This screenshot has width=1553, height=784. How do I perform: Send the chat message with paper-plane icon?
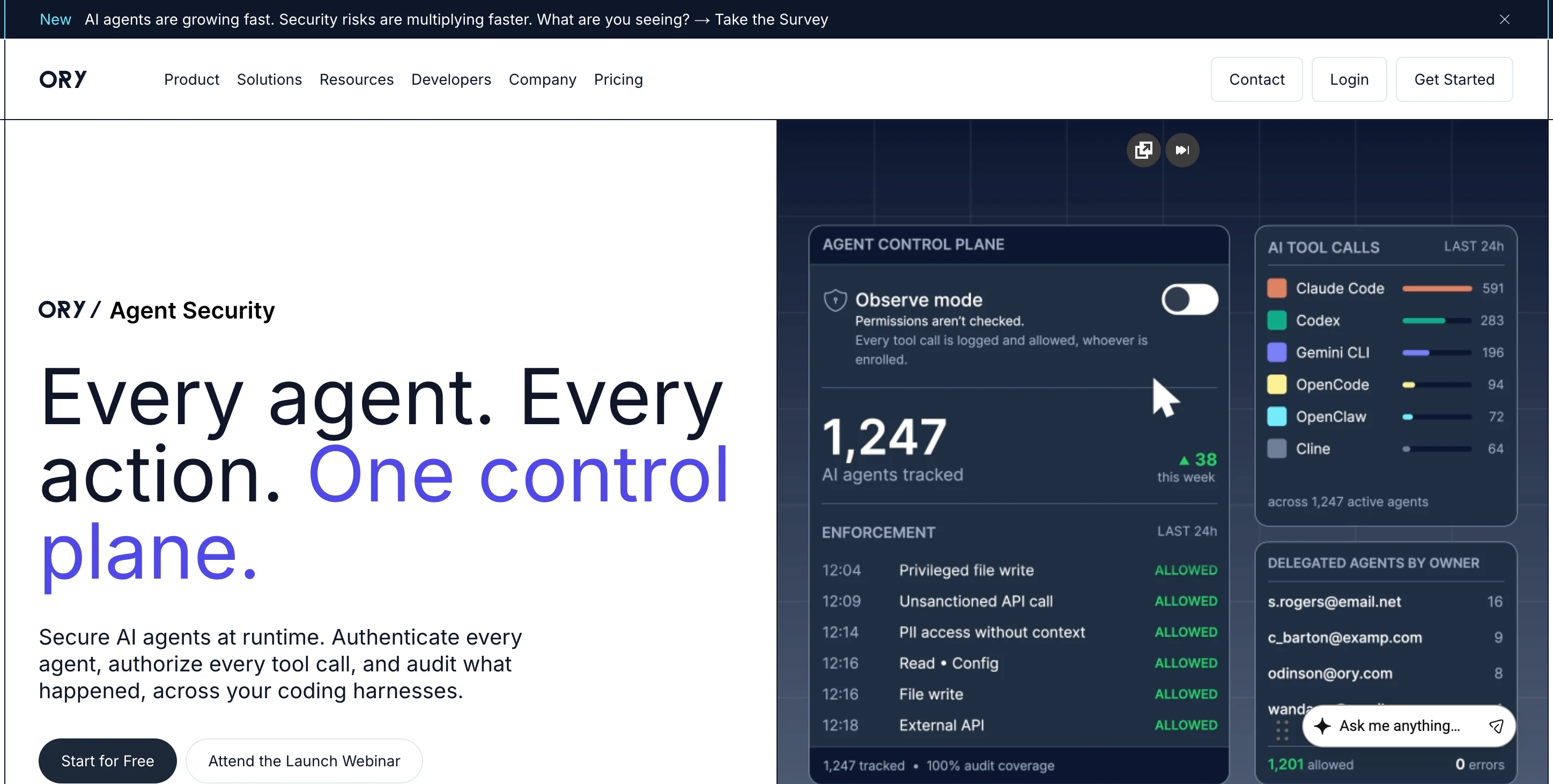(1495, 726)
